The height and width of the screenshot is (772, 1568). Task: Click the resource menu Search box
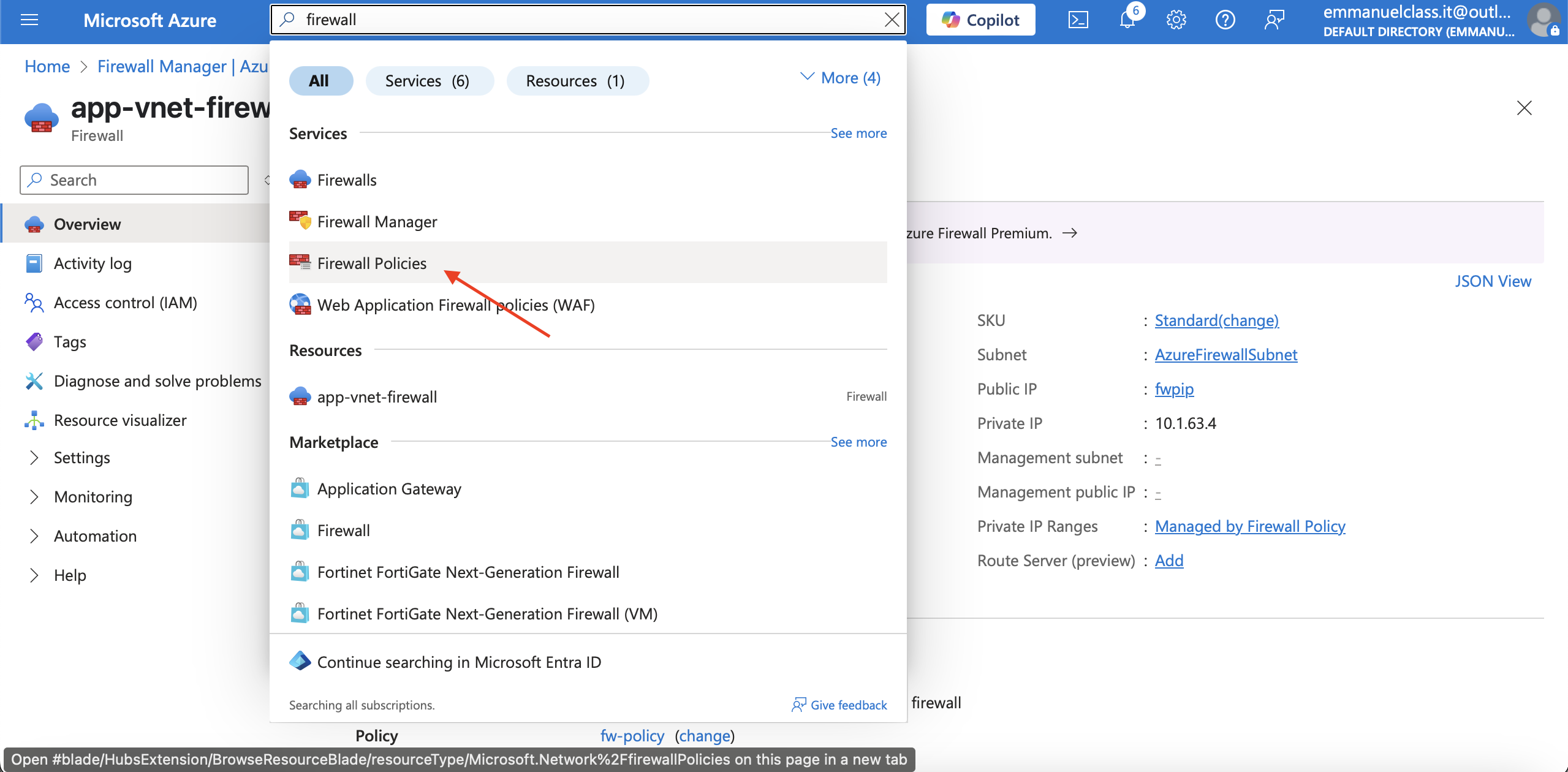pos(134,180)
